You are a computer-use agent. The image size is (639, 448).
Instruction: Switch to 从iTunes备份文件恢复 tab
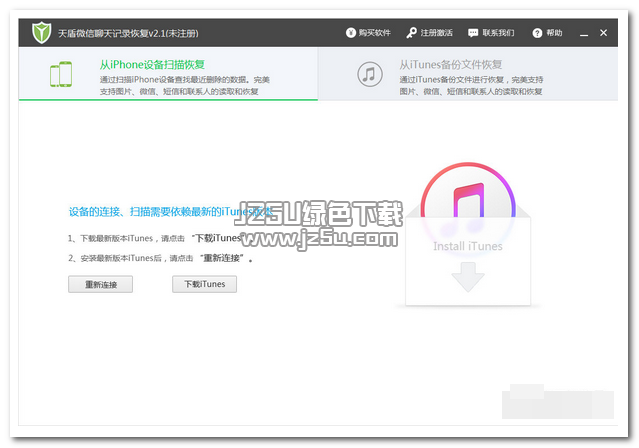[x=468, y=73]
